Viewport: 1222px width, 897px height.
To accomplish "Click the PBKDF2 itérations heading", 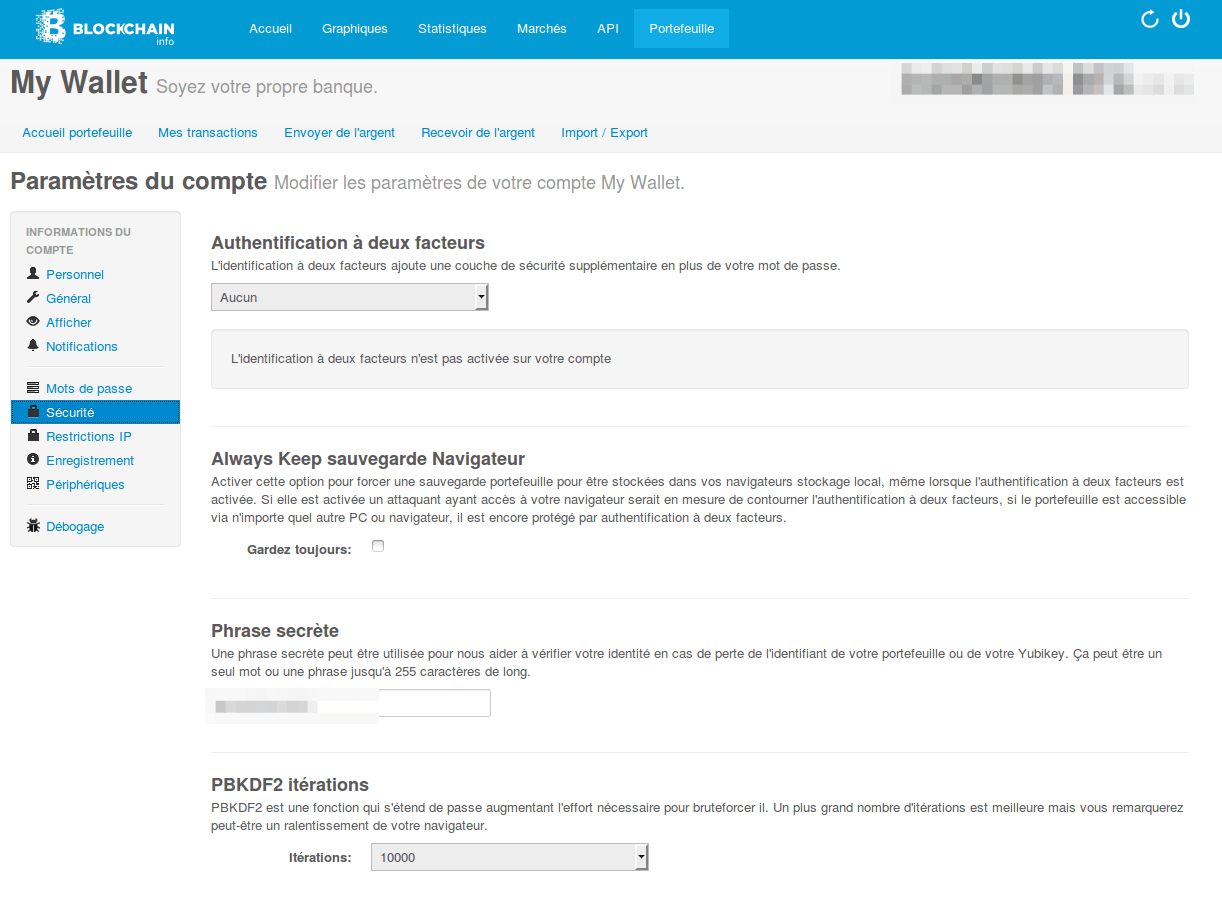I will (x=290, y=784).
